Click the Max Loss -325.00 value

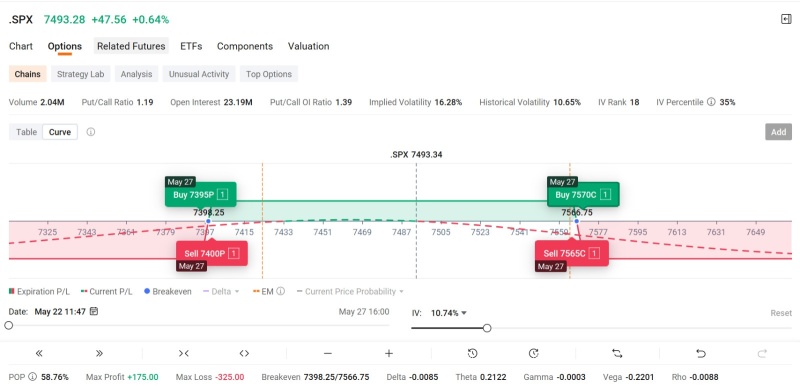coord(230,377)
